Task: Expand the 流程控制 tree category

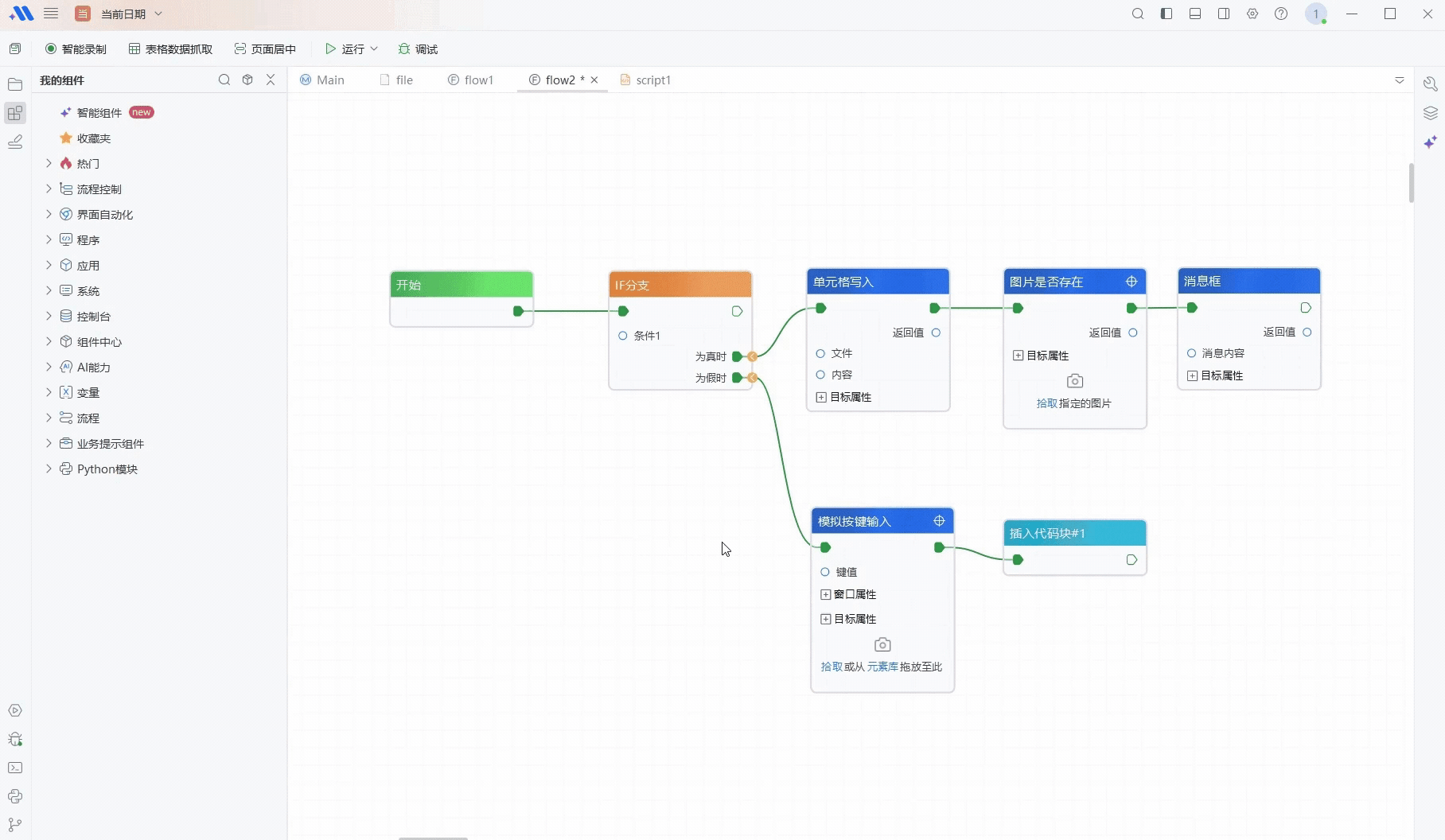Action: (x=49, y=189)
